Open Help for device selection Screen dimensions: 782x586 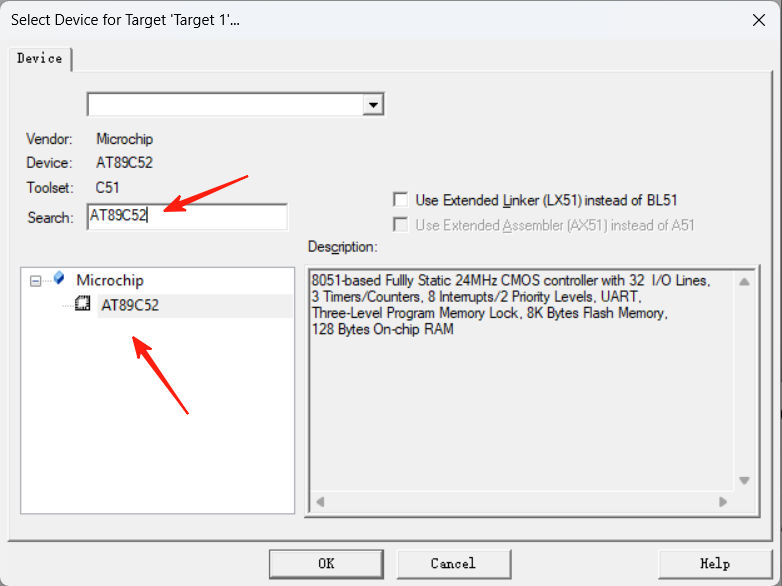point(714,564)
